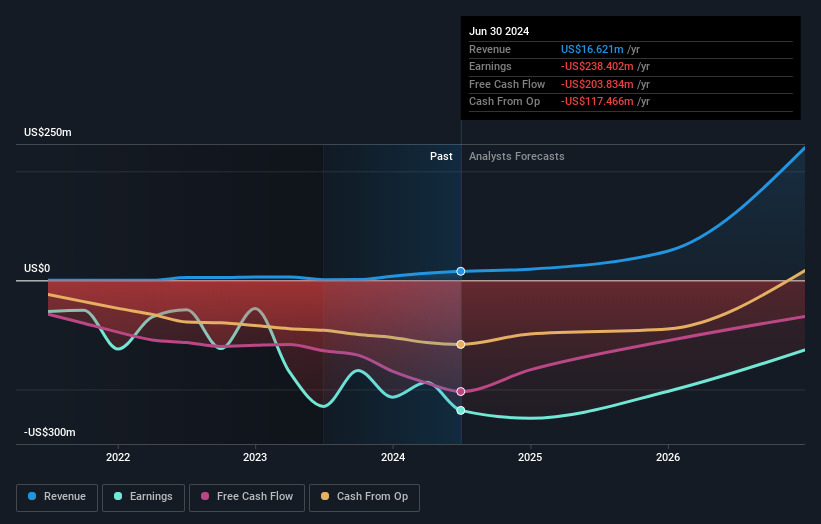Toggle the Cash From Op legend series

coord(364,497)
